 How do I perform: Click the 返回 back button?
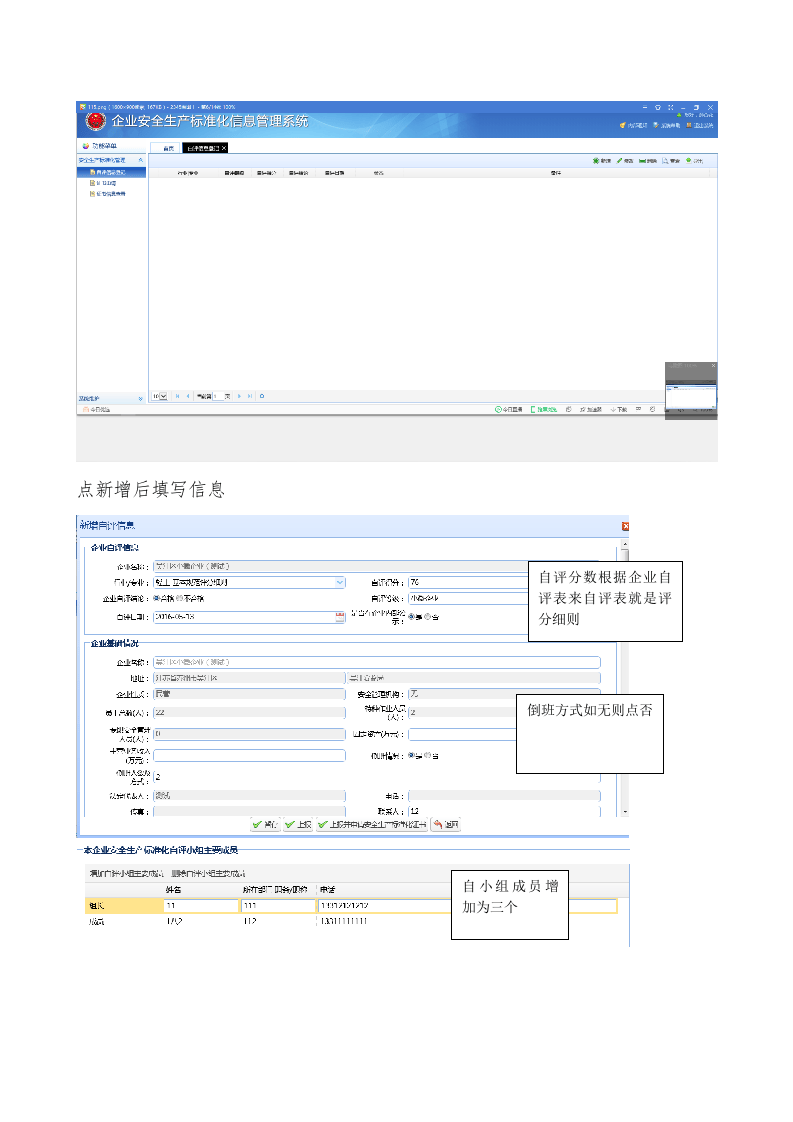(445, 824)
